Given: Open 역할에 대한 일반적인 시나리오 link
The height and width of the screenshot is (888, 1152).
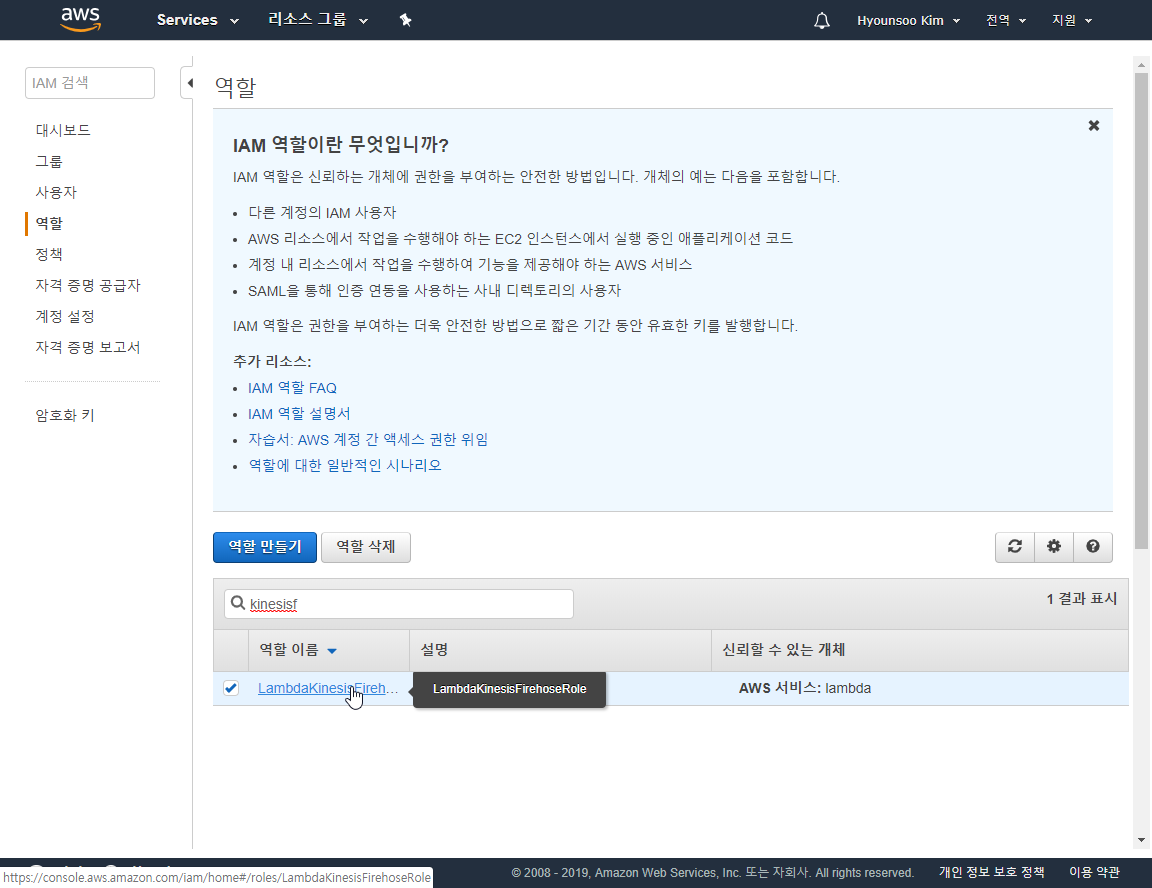Looking at the screenshot, I should pyautogui.click(x=345, y=465).
